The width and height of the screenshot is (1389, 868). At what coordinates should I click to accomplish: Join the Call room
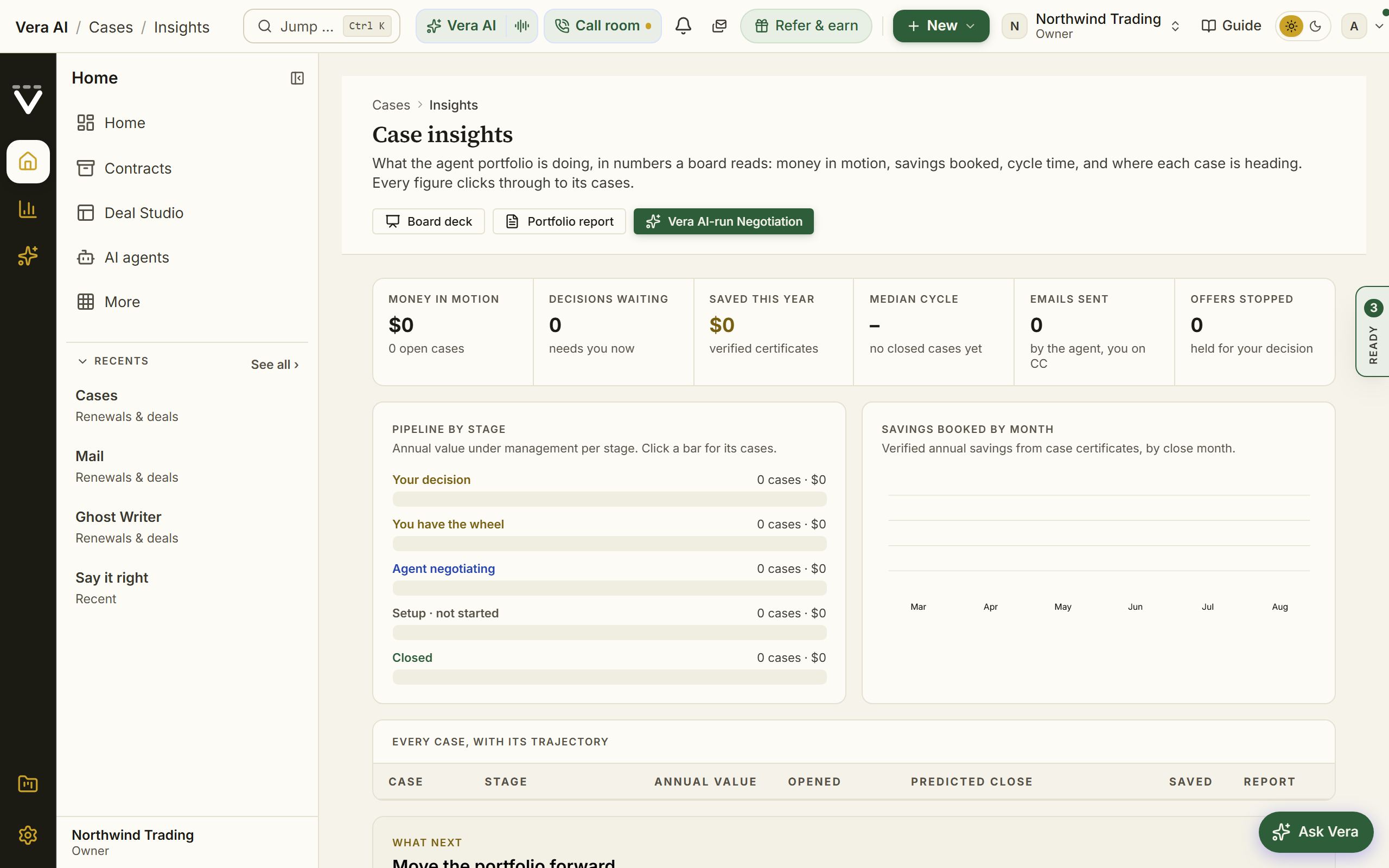(x=603, y=26)
